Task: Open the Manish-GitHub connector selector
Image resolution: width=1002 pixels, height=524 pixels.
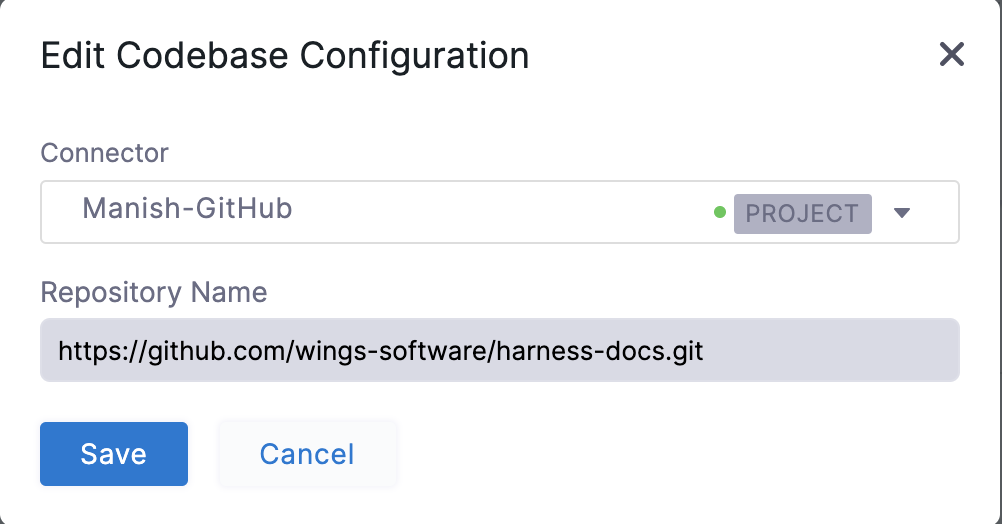Action: [500, 212]
